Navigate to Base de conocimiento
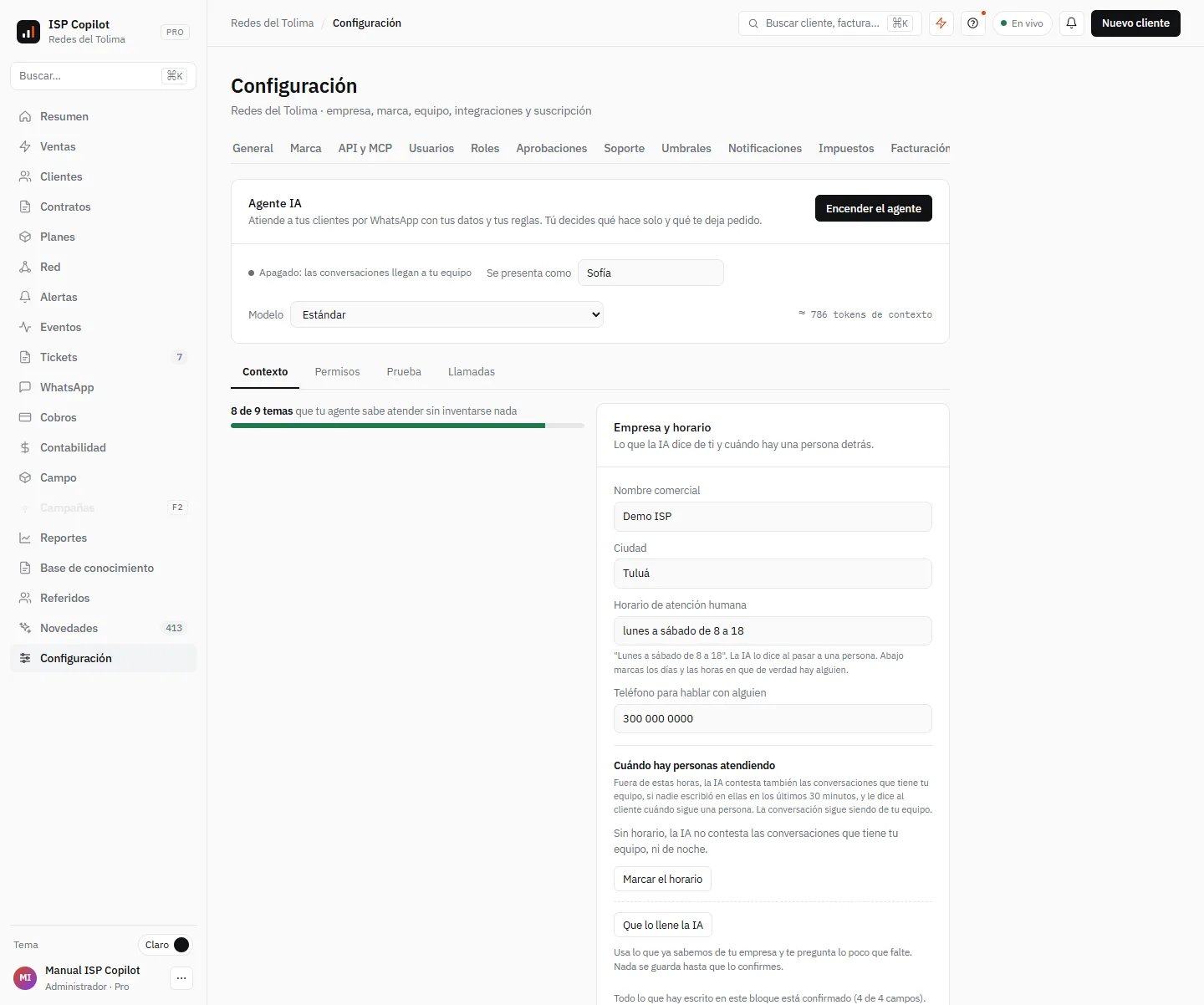This screenshot has width=1204, height=1005. pyautogui.click(x=104, y=569)
